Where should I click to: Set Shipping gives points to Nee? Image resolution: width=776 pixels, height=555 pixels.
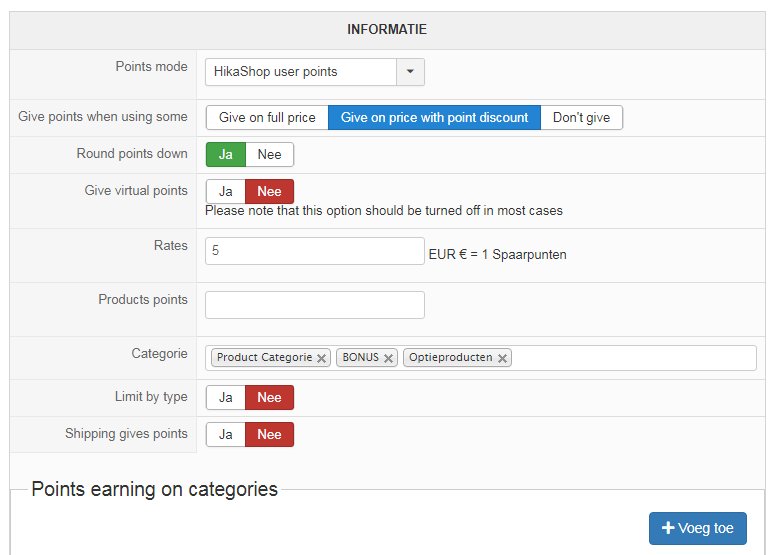[270, 435]
